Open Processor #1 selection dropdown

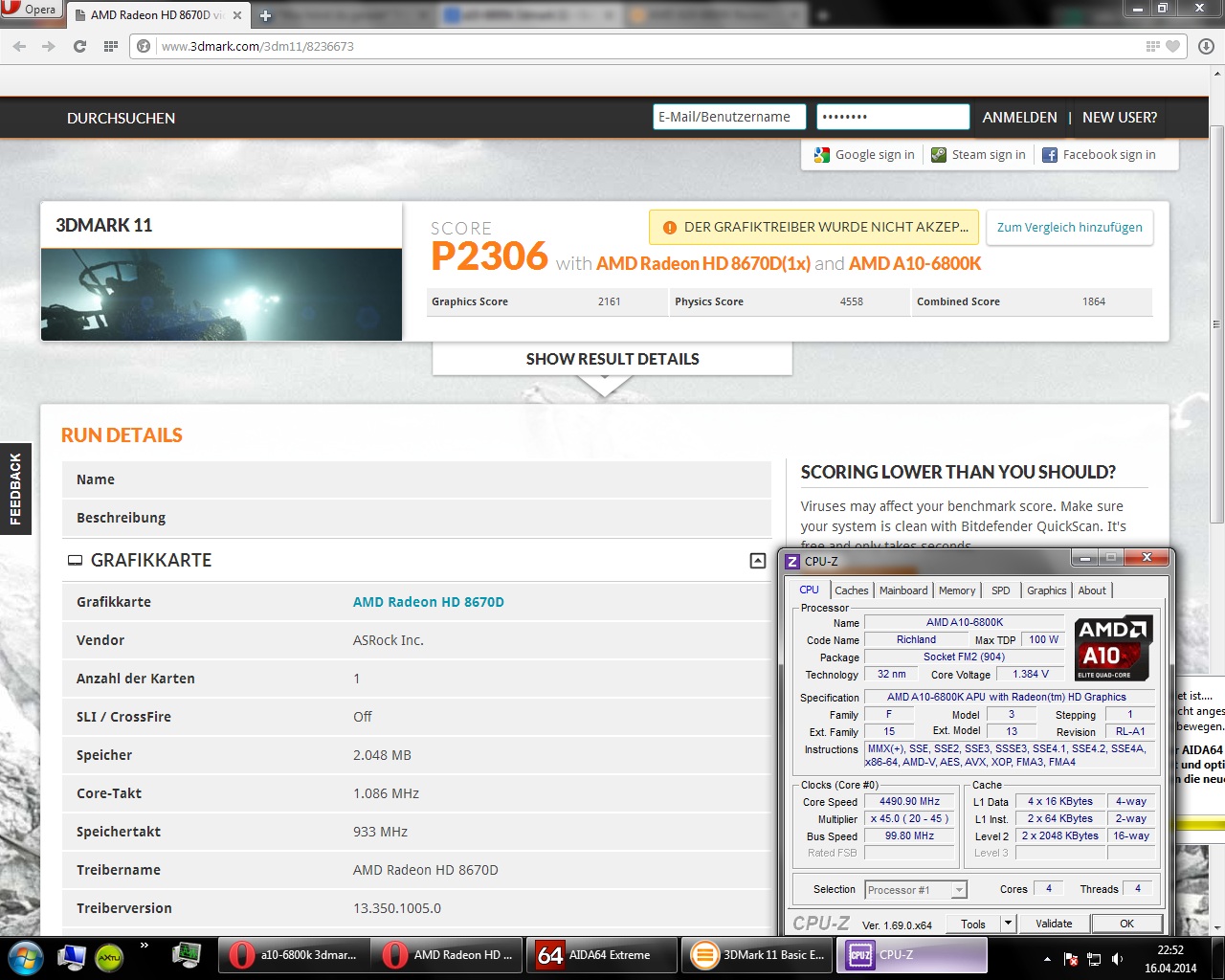click(916, 890)
